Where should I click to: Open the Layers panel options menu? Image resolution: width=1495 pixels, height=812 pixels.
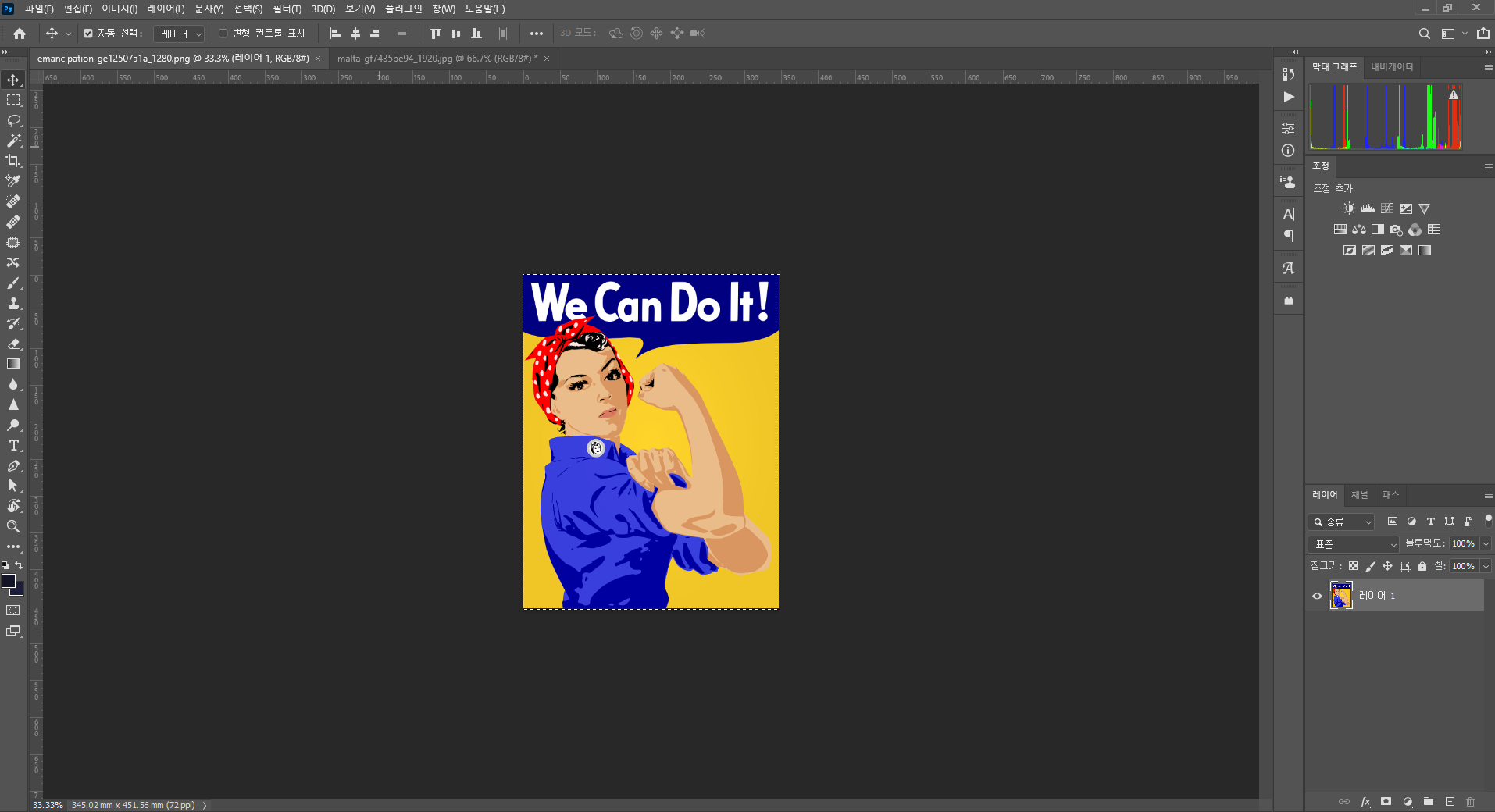(x=1488, y=496)
